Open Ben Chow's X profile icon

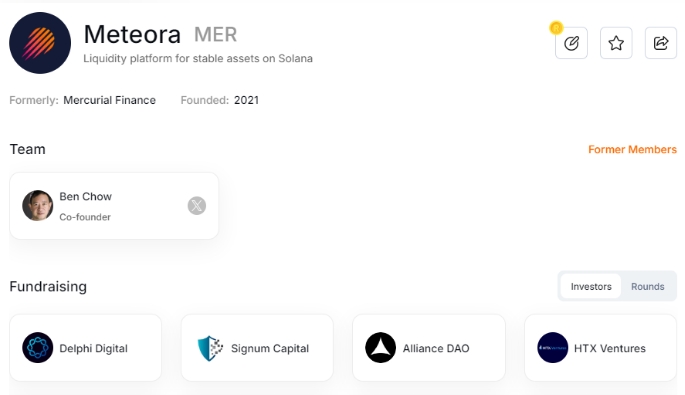pyautogui.click(x=197, y=205)
